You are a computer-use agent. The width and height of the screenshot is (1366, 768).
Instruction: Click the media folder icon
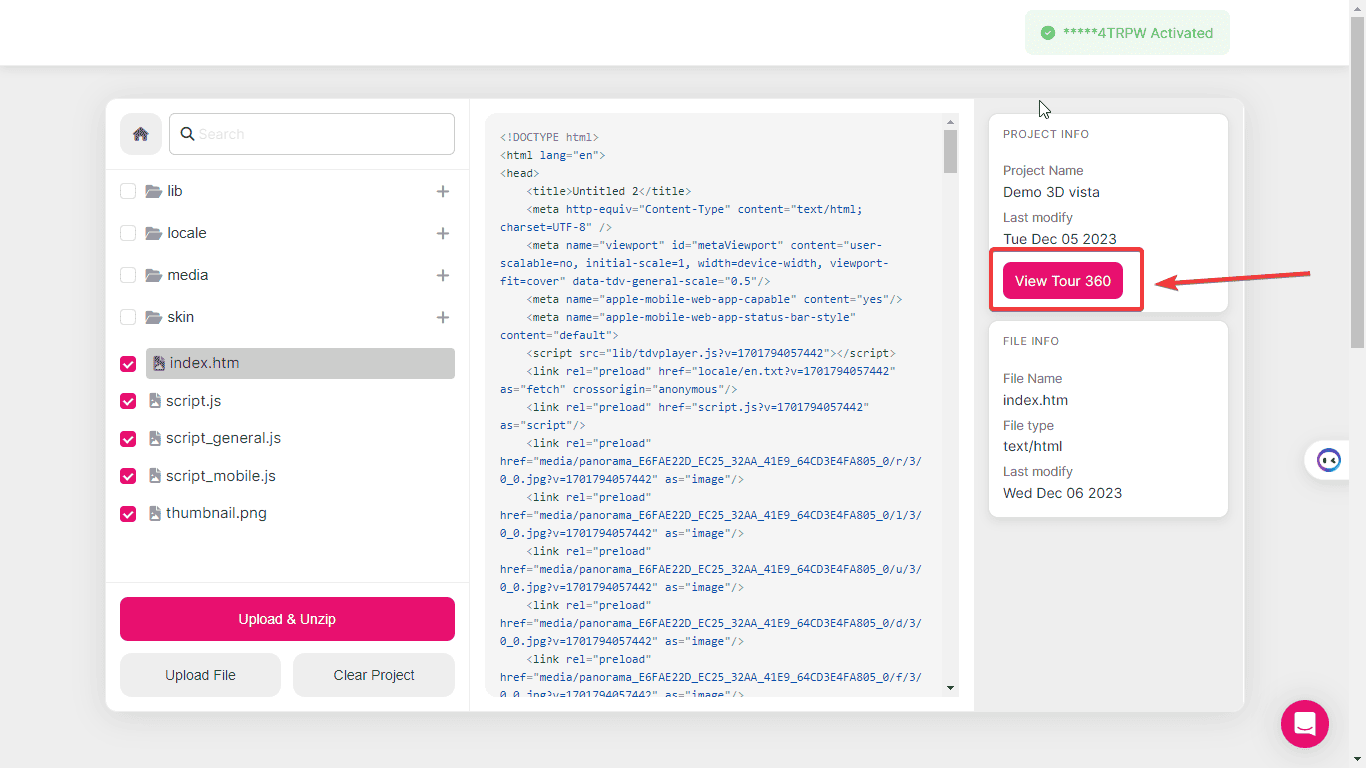[x=153, y=275]
